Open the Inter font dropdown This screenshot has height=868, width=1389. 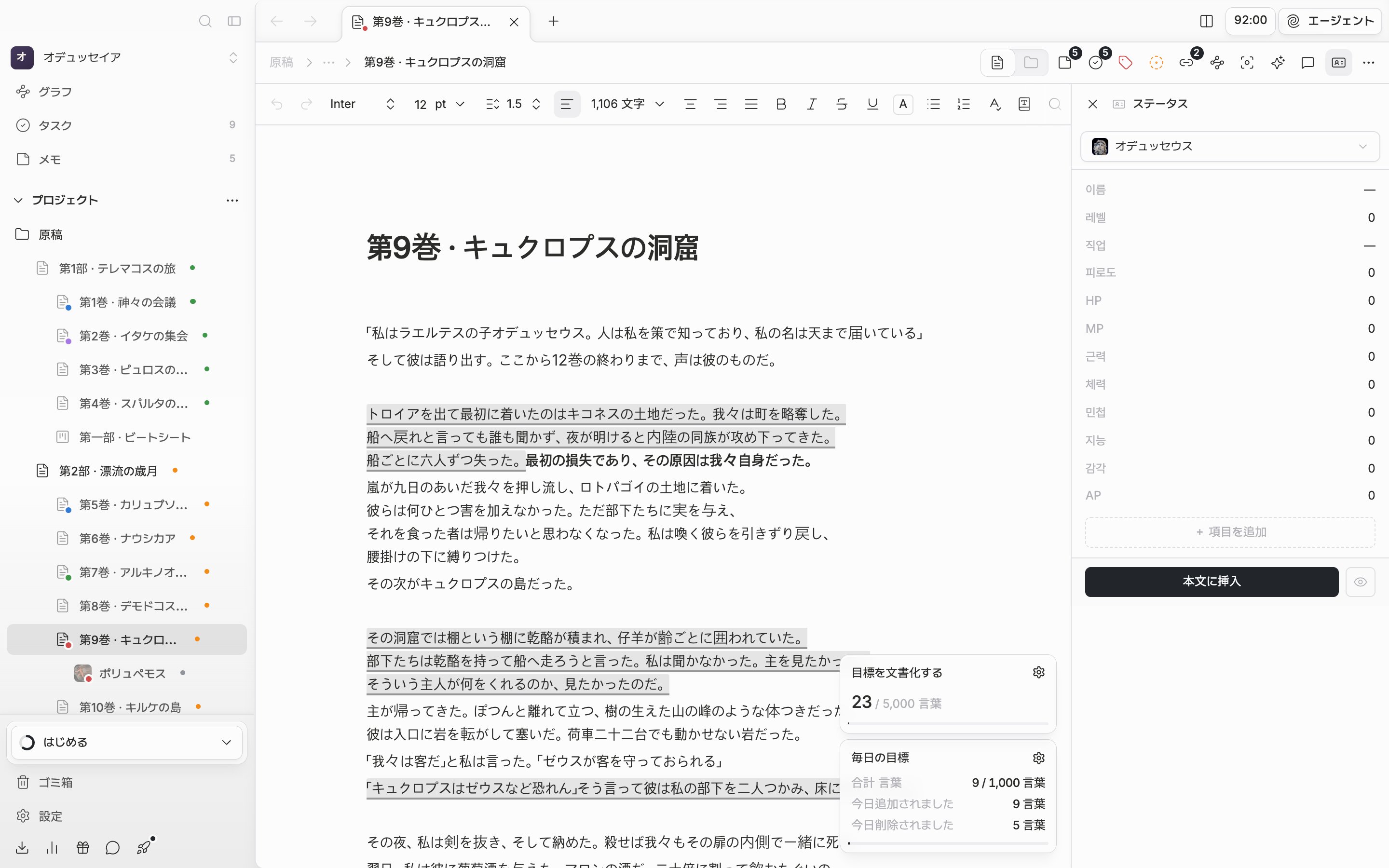tap(363, 104)
